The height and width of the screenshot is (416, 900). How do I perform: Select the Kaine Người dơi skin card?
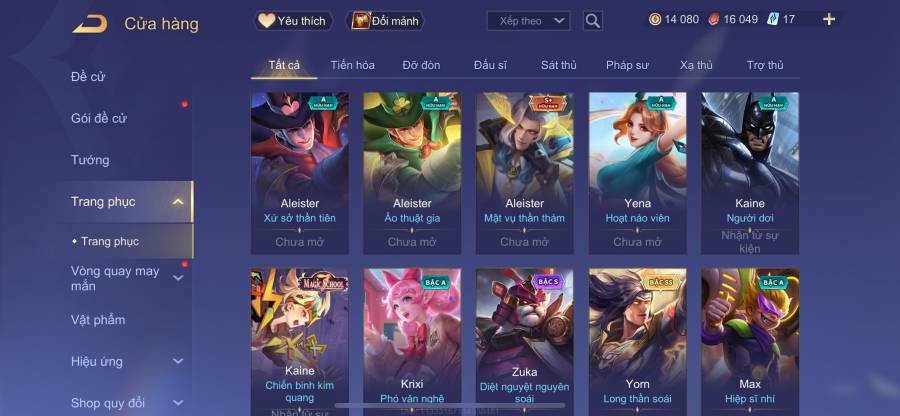tap(750, 173)
